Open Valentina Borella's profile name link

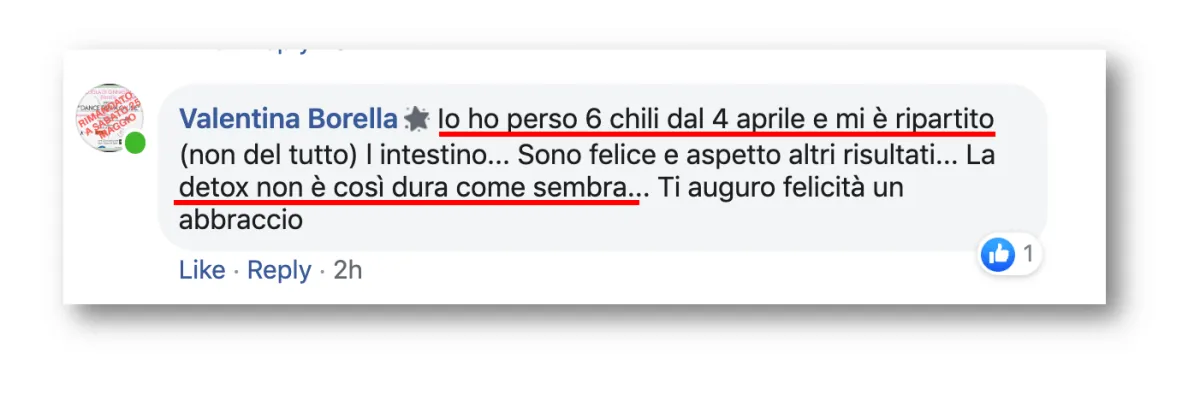(288, 119)
